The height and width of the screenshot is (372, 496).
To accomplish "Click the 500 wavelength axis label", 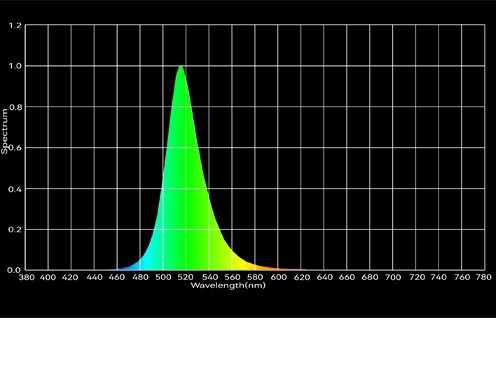I will point(163,277).
